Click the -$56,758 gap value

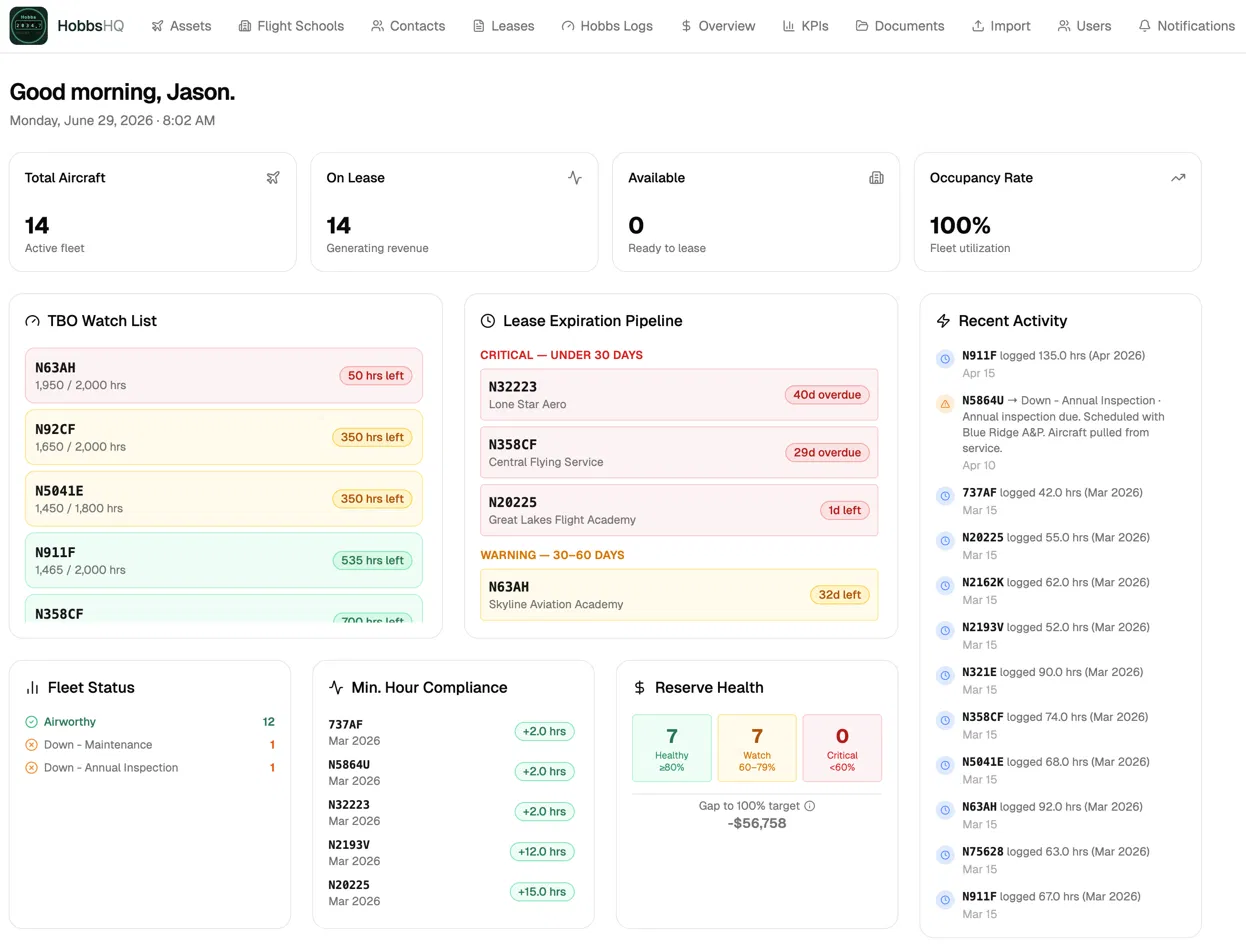[757, 824]
